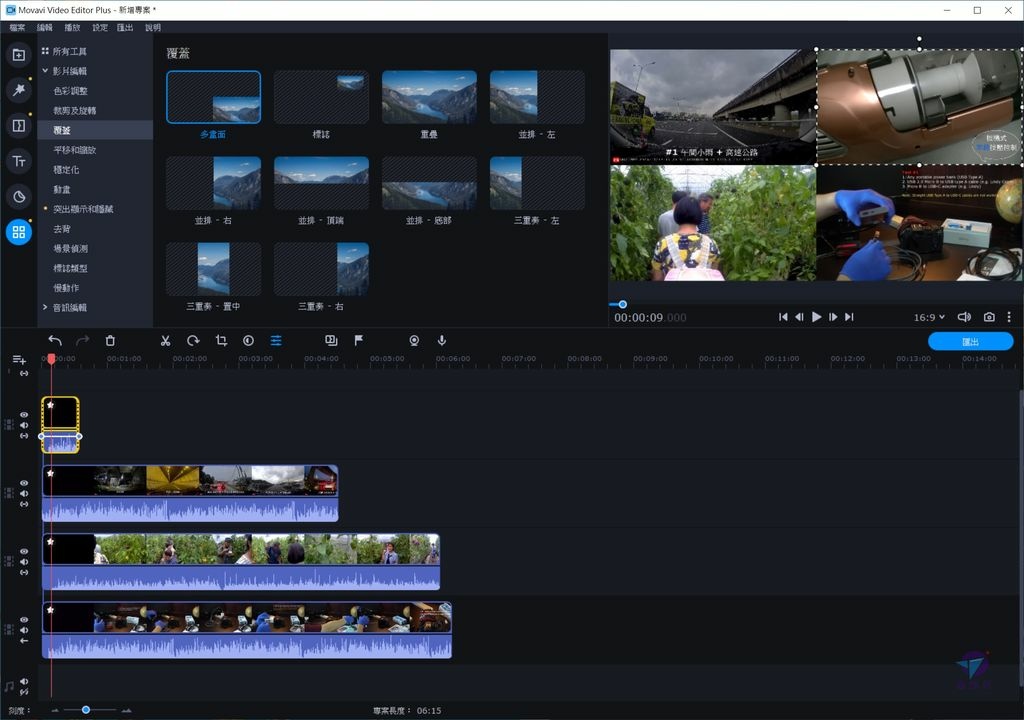Skip to the next clip
The height and width of the screenshot is (720, 1024).
coord(849,317)
